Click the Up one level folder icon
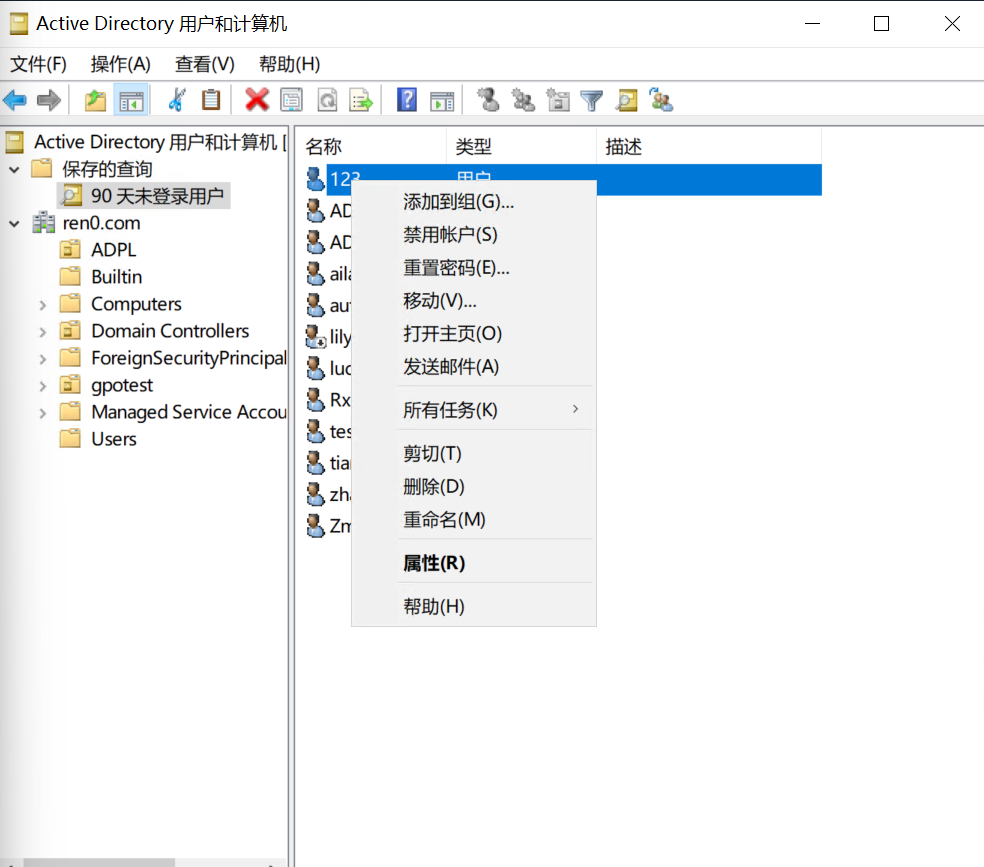 click(x=95, y=100)
